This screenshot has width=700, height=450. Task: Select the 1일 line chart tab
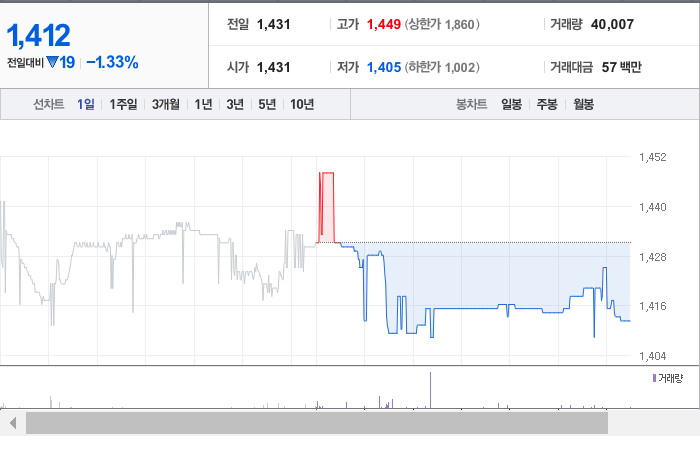[86, 104]
